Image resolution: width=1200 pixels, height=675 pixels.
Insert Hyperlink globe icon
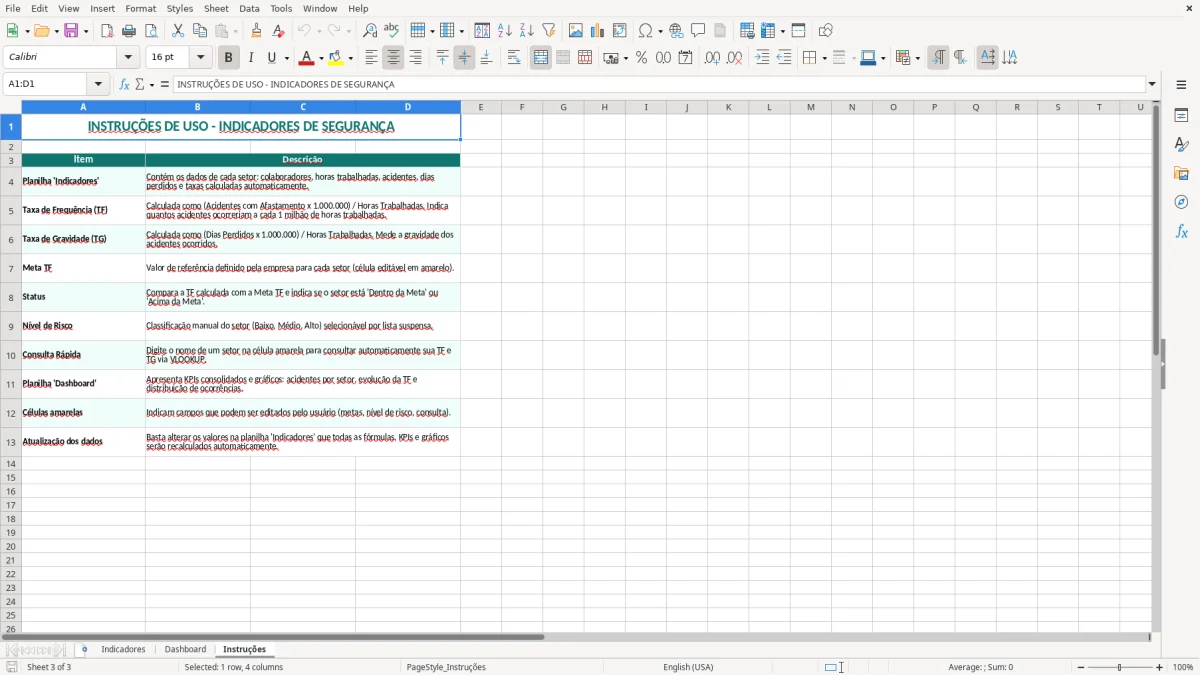677,31
